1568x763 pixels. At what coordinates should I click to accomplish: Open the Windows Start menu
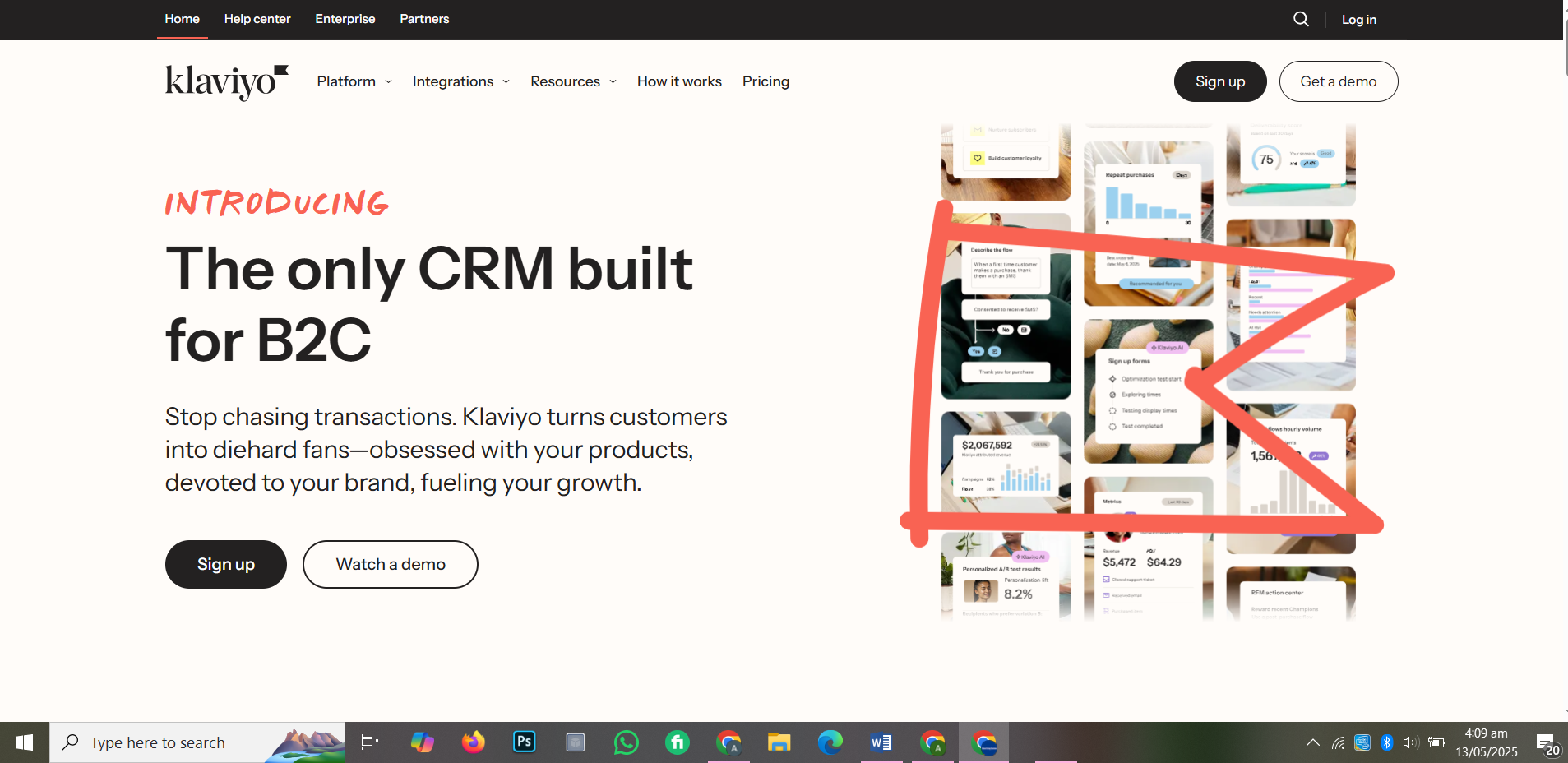[x=25, y=742]
